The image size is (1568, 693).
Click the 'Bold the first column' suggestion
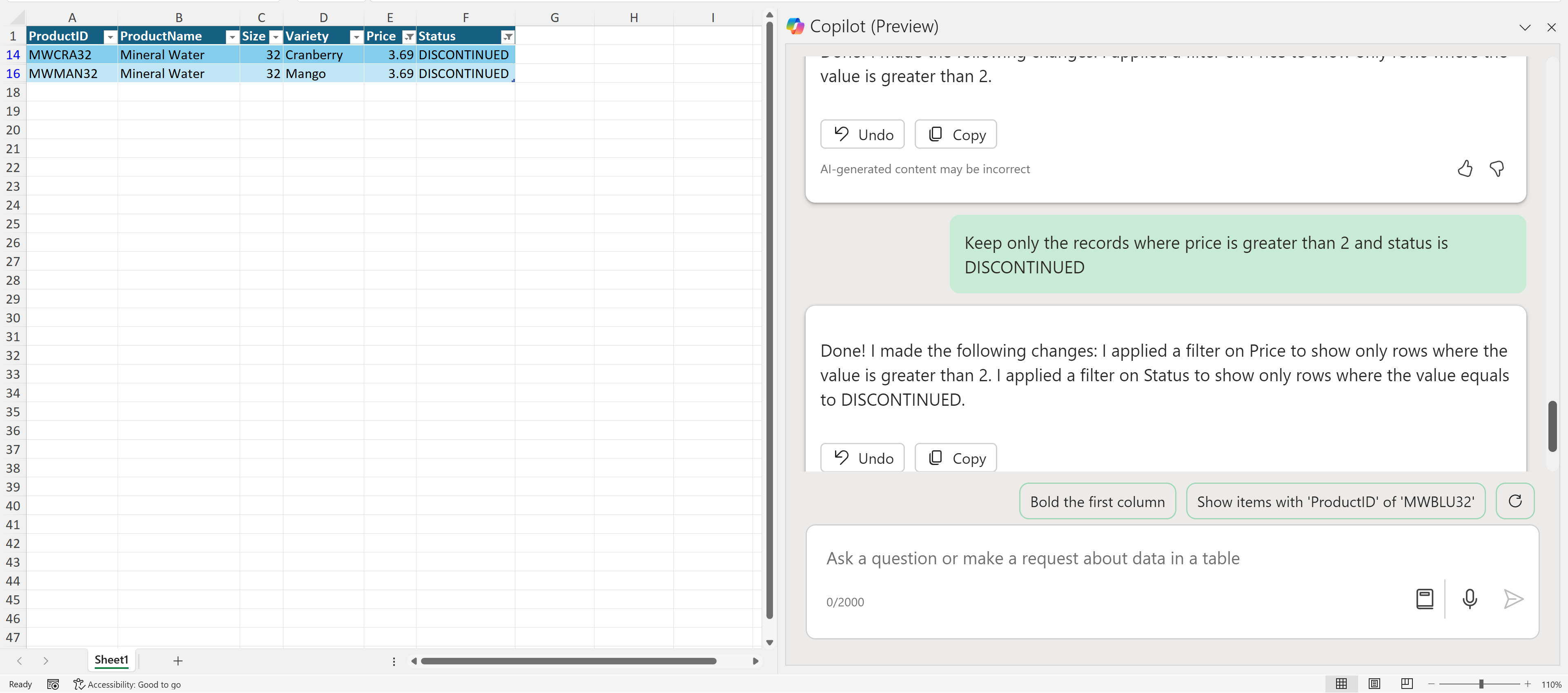[1097, 502]
